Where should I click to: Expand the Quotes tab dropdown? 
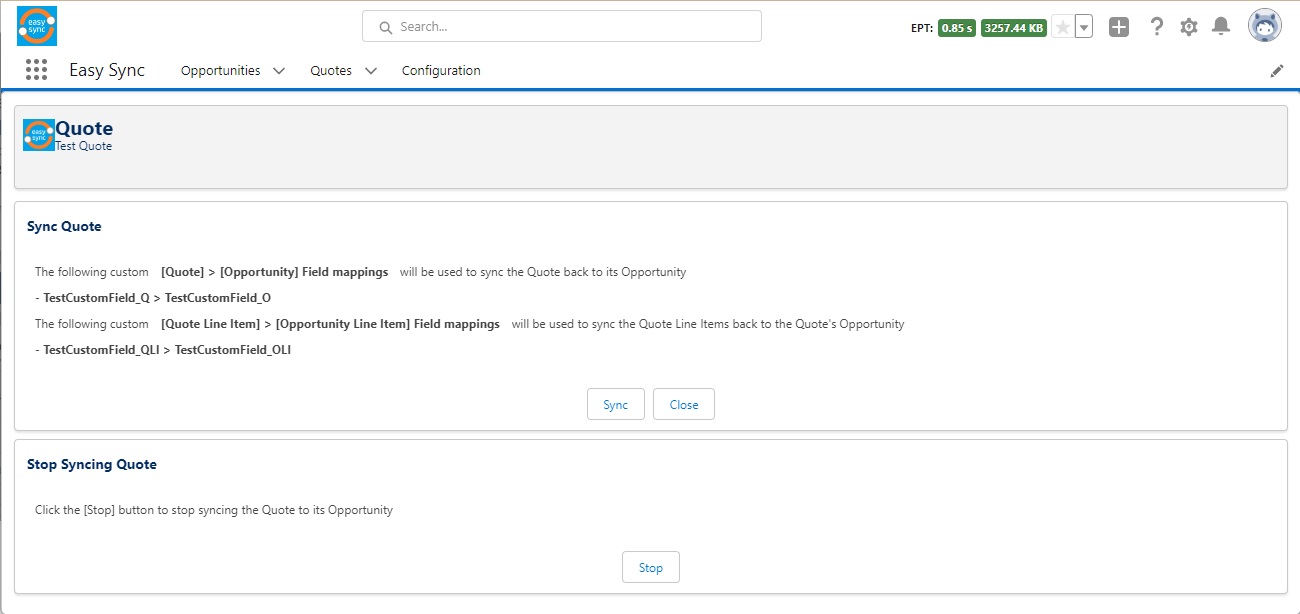[370, 70]
